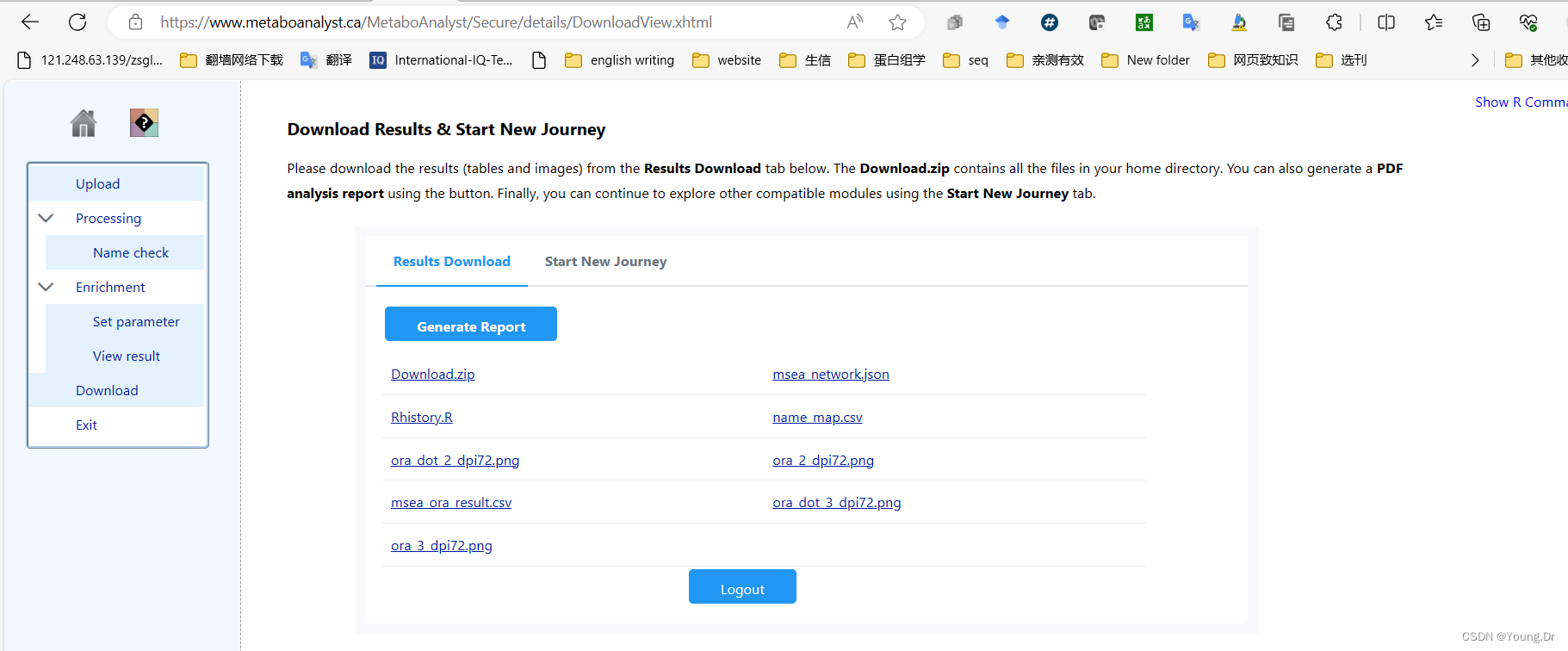This screenshot has height=651, width=1568.
Task: Go to MetaboAnalyst home via house icon
Action: (84, 123)
